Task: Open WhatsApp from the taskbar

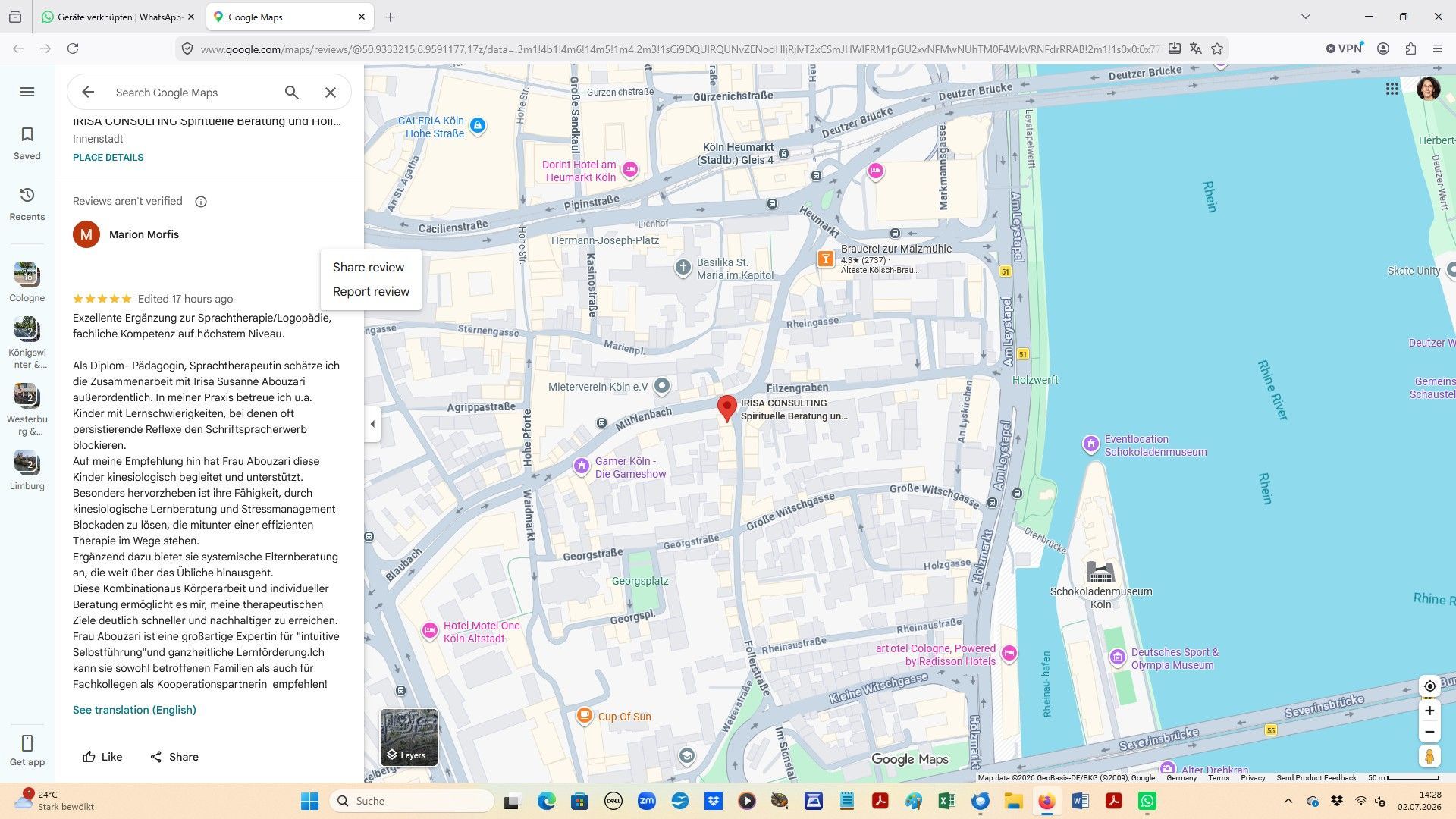Action: tap(1147, 801)
